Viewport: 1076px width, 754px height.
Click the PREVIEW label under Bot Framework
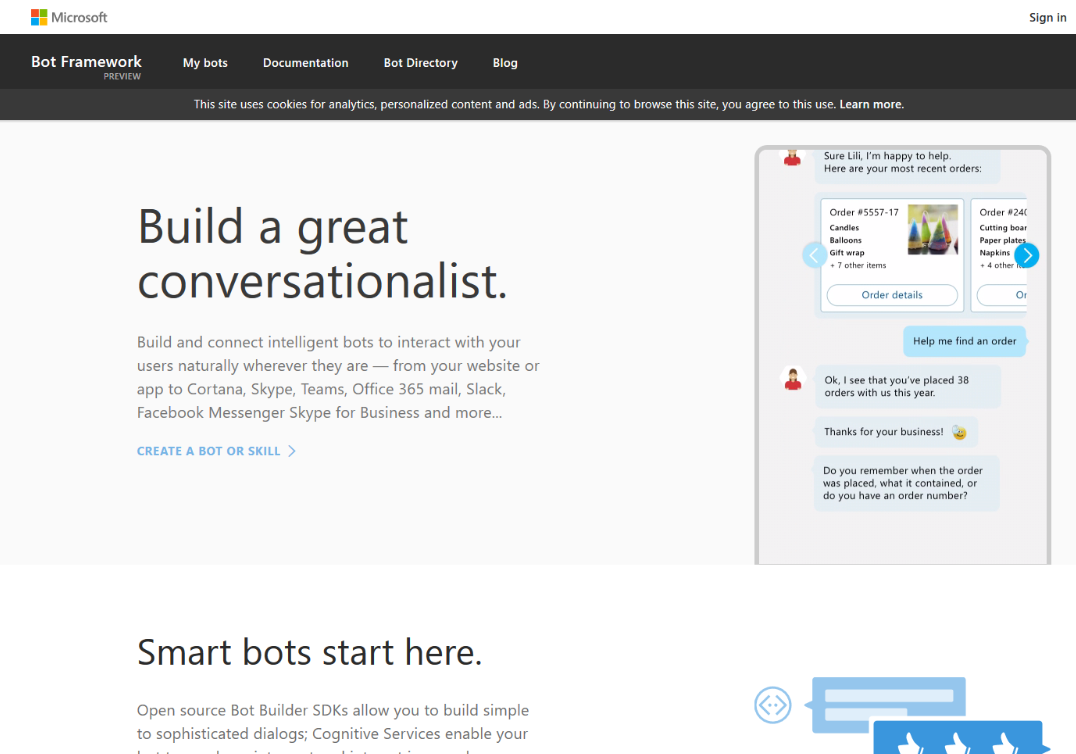pos(122,77)
